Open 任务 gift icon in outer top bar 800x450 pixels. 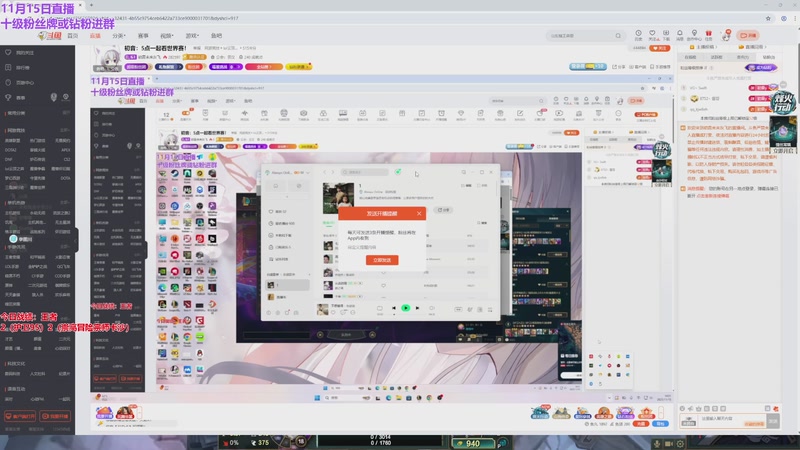(708, 35)
